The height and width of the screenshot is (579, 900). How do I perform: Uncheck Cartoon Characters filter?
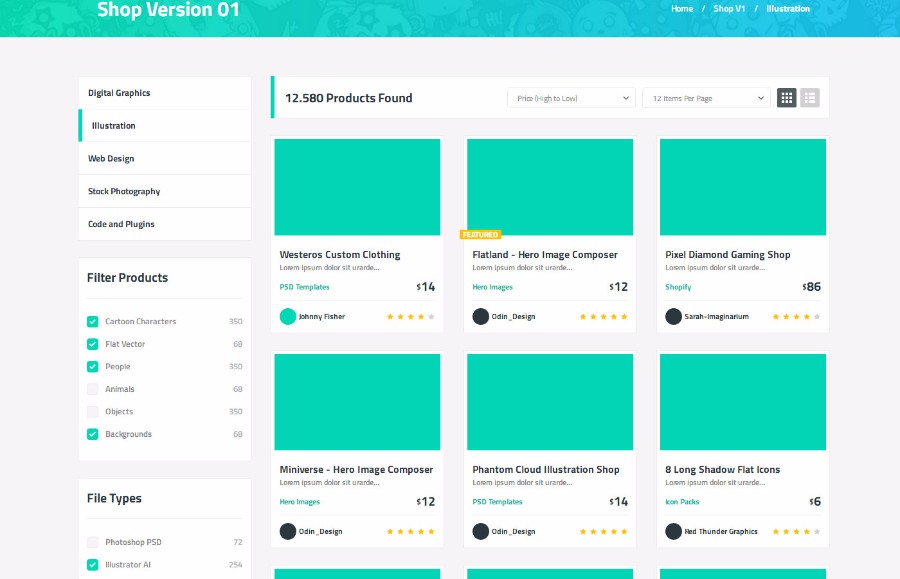click(92, 321)
